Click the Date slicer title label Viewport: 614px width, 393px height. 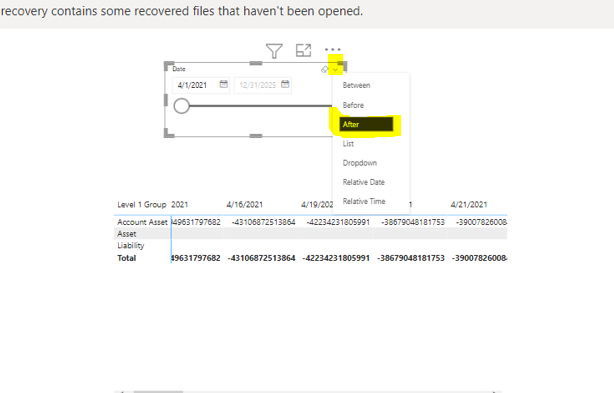tap(179, 69)
